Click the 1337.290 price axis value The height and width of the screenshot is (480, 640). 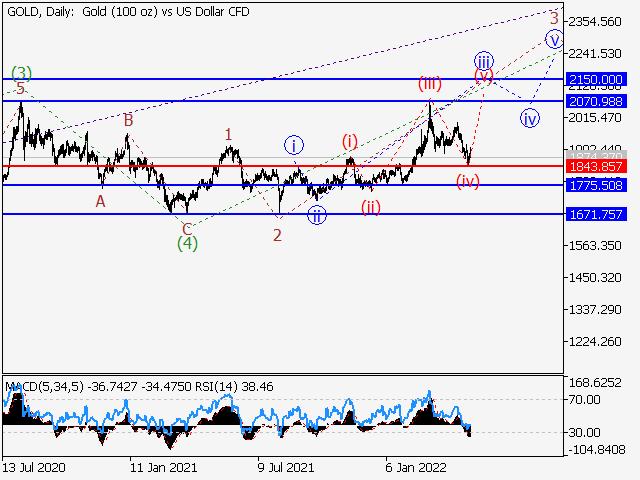coord(595,309)
